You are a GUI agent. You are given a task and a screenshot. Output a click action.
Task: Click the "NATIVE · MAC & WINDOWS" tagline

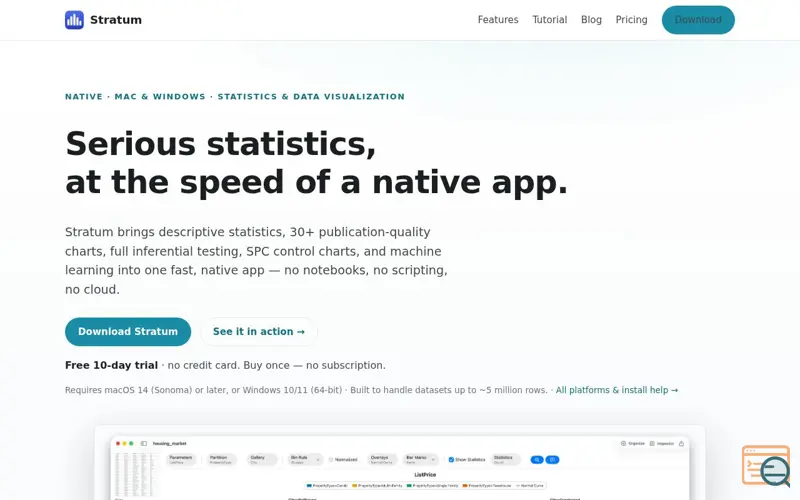click(135, 96)
